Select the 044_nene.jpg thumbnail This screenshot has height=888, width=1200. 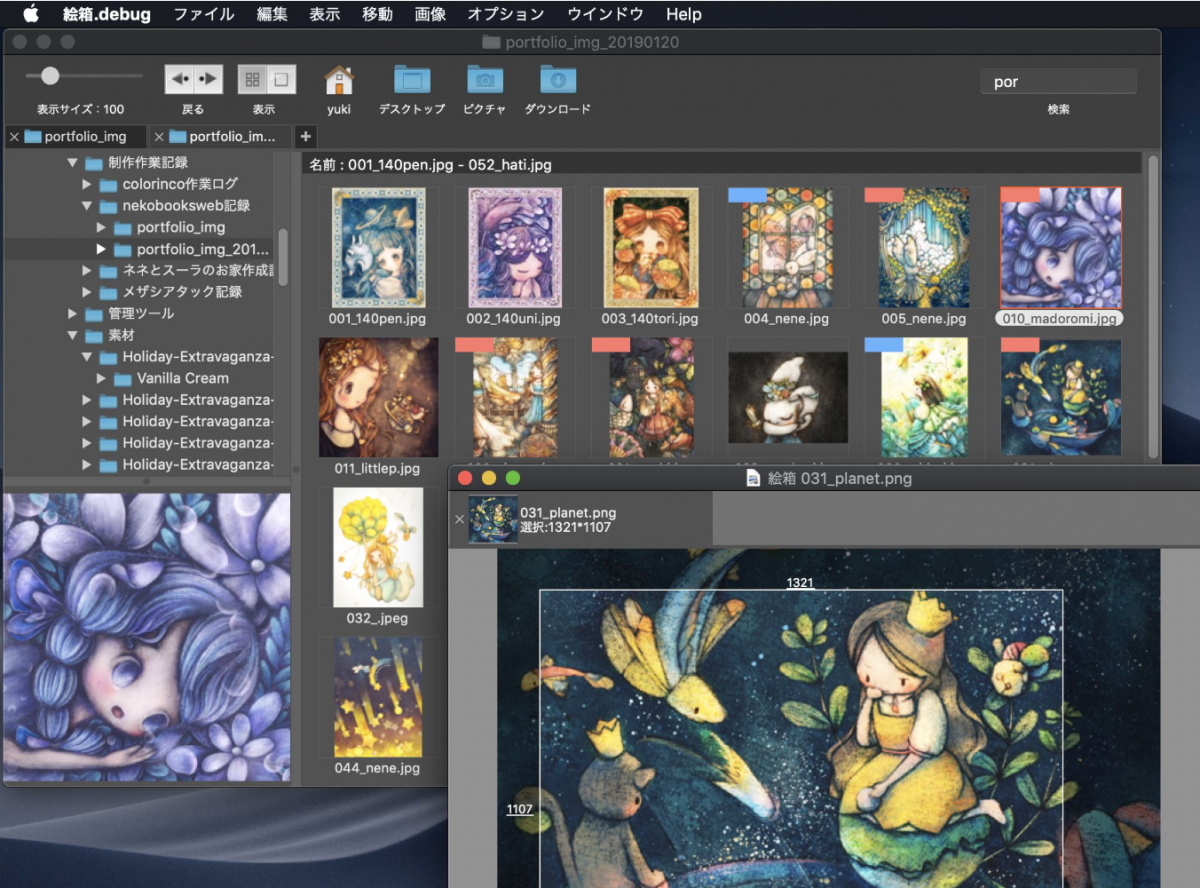point(378,697)
